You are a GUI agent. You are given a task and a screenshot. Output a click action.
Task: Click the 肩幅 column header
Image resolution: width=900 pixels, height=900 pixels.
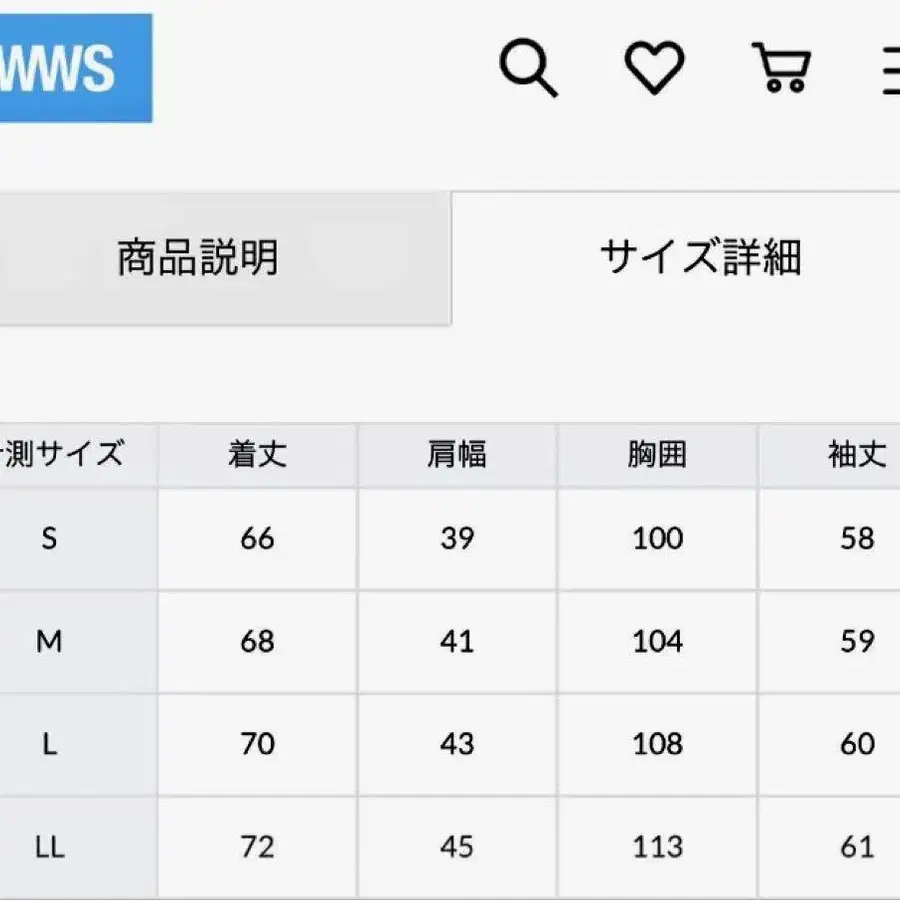tap(457, 455)
